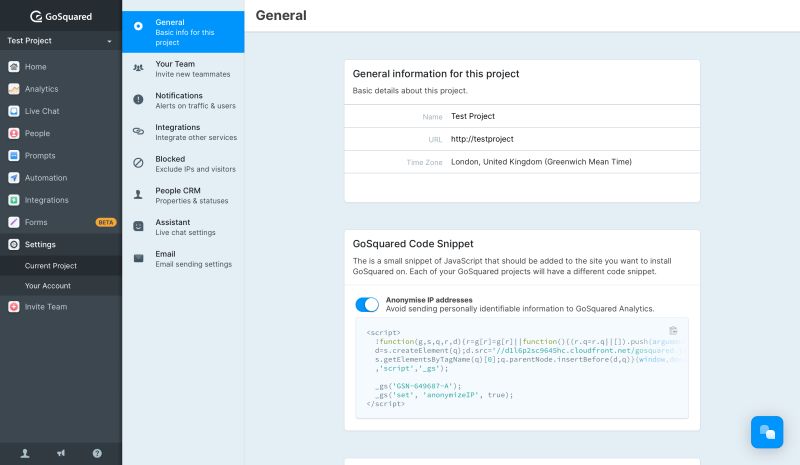Image resolution: width=800 pixels, height=465 pixels.
Task: Click inside the code snippet box
Action: [522, 368]
